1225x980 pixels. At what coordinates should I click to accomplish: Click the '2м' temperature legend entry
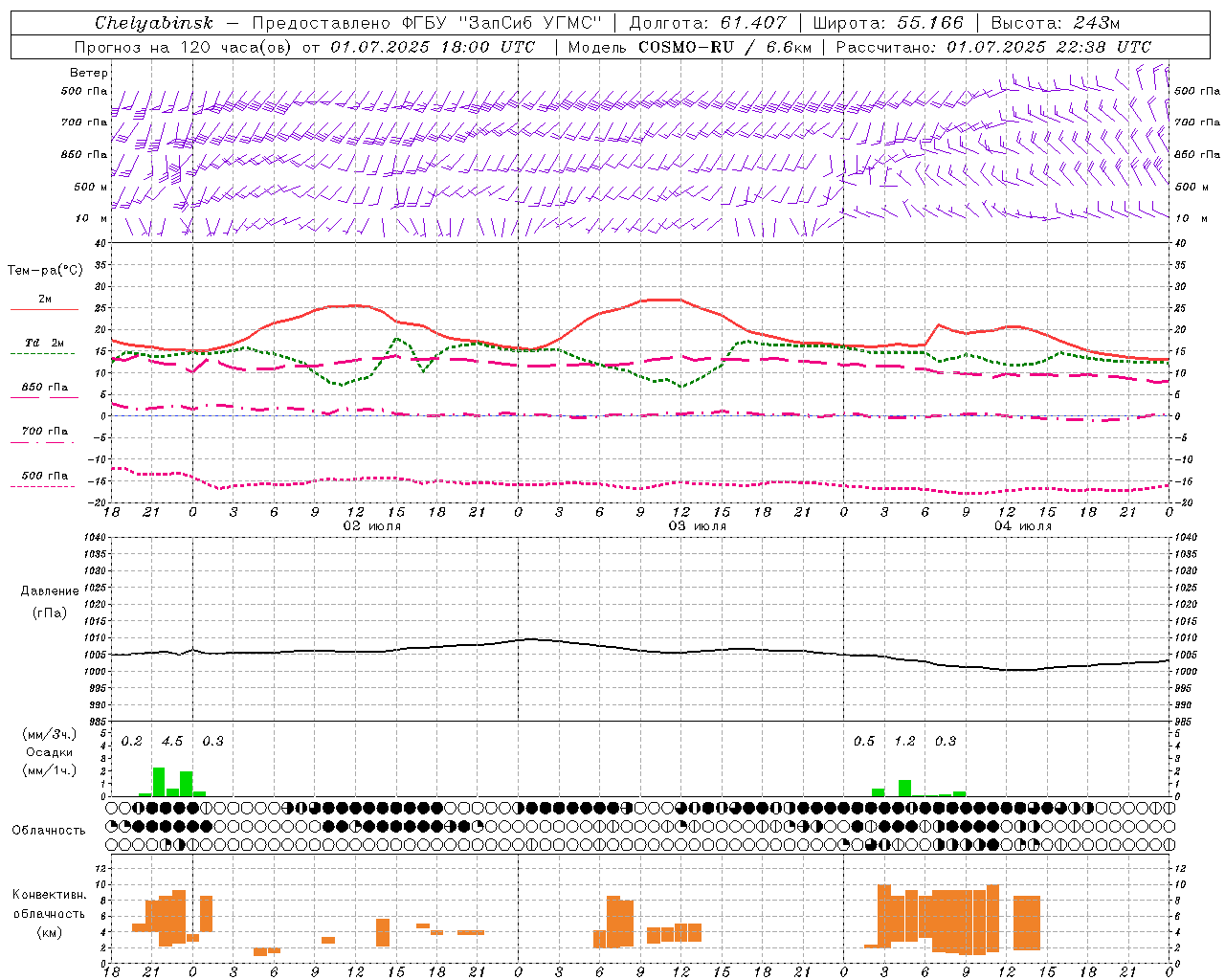coord(45,299)
